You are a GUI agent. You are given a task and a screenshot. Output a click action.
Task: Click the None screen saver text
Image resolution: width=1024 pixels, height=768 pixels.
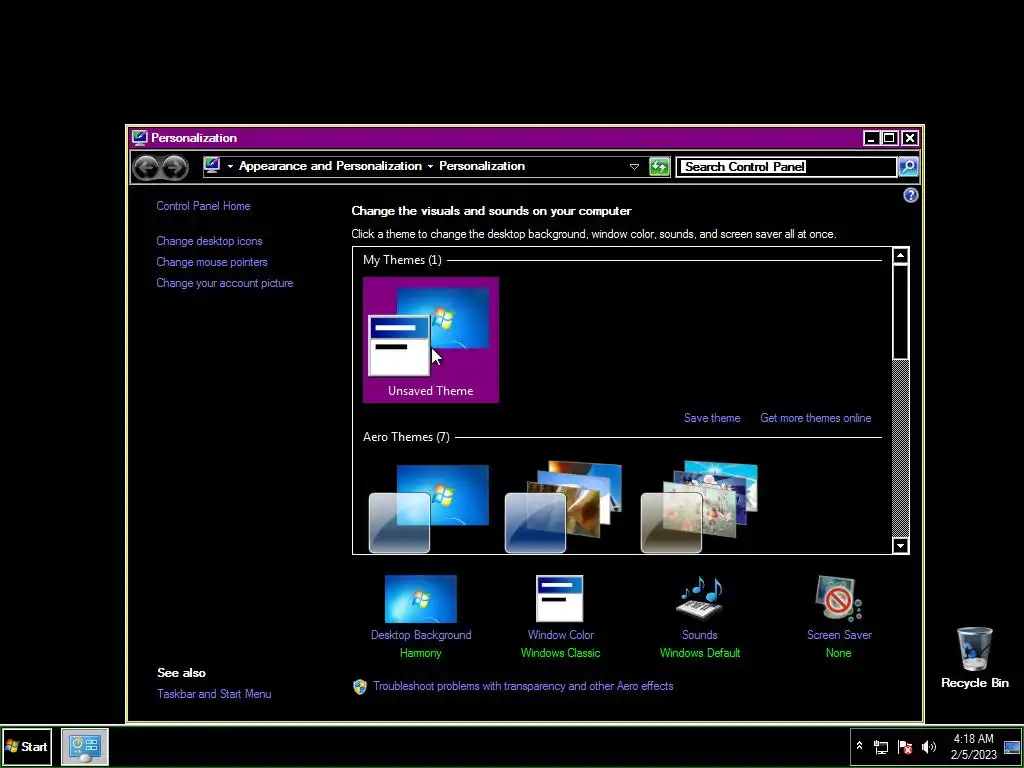click(839, 653)
